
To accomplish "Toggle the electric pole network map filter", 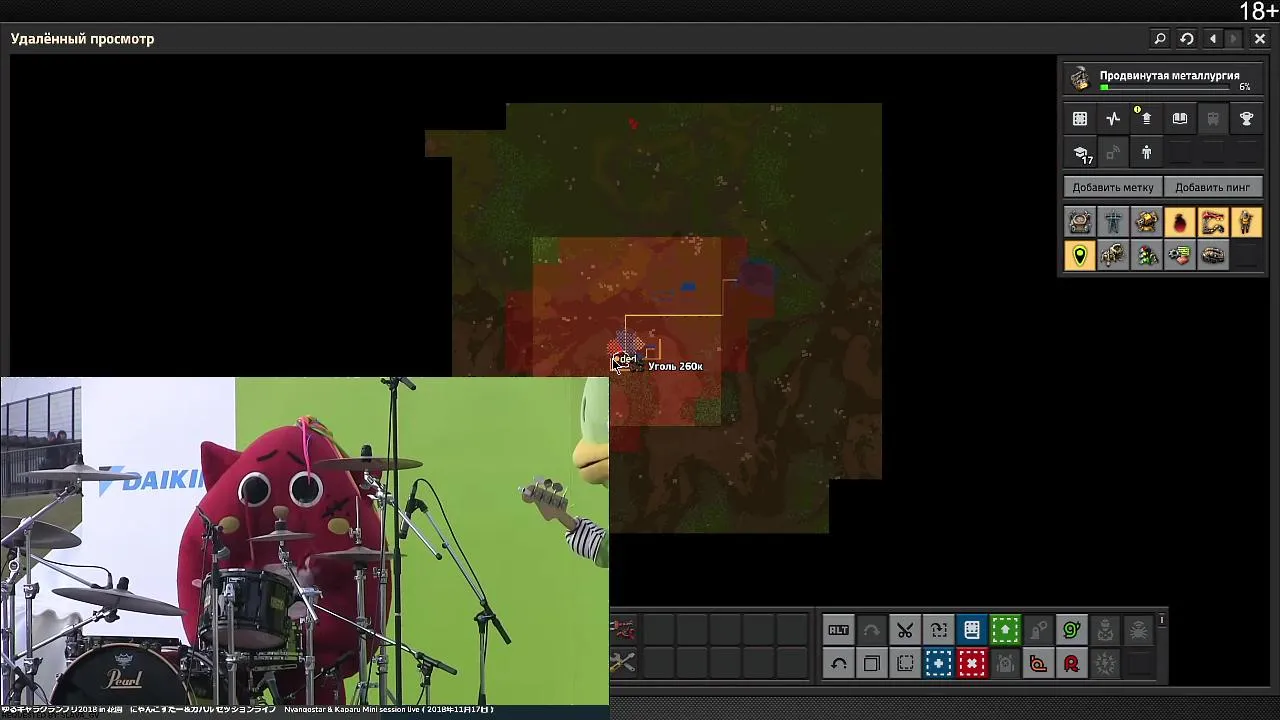I will pos(1113,222).
